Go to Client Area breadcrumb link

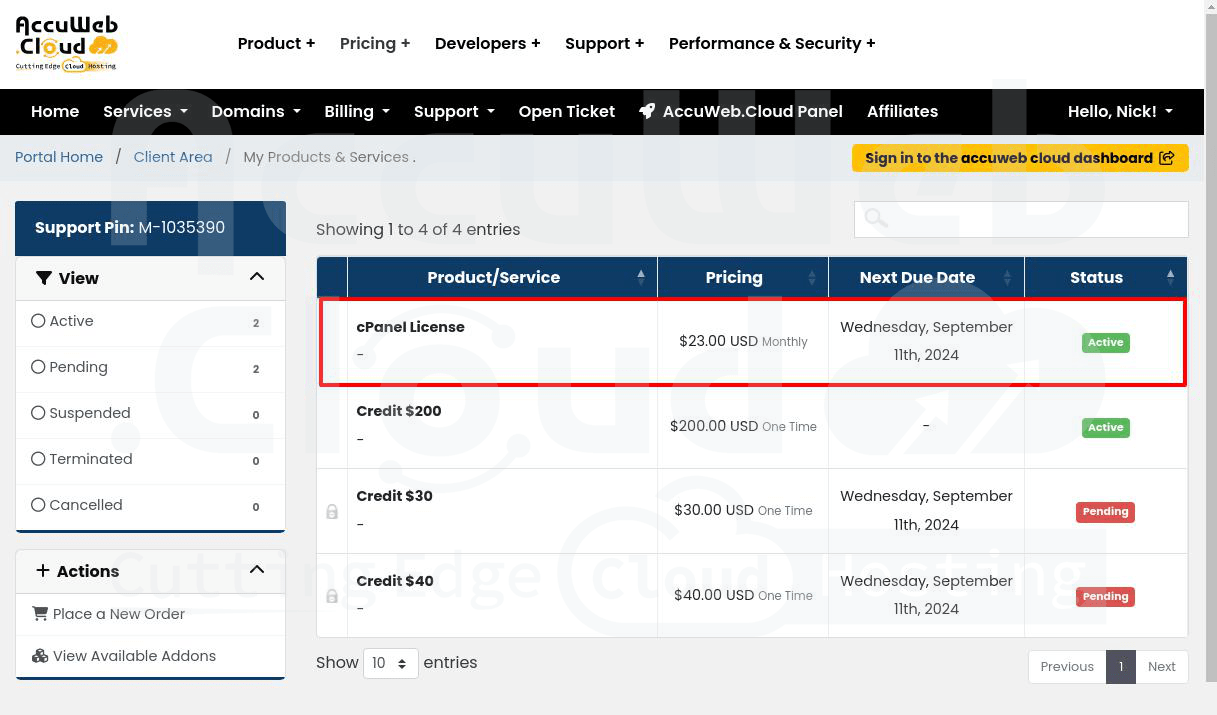[173, 157]
